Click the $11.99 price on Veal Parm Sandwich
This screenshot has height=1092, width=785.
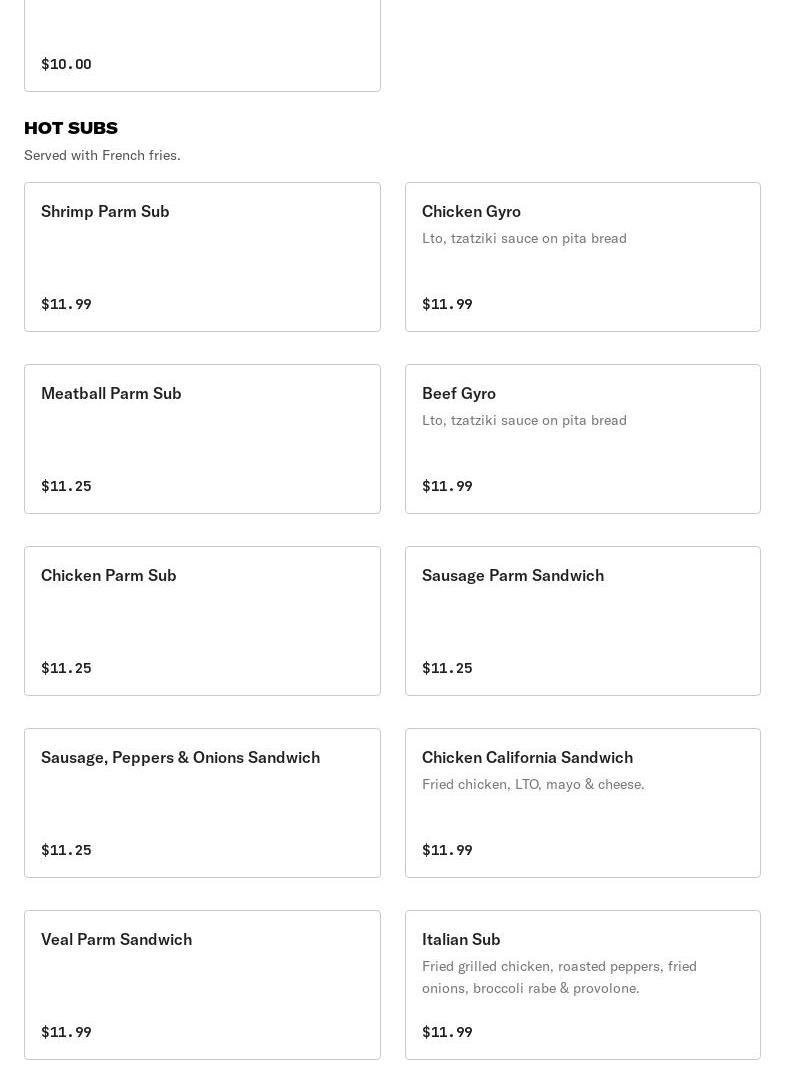(x=66, y=1032)
